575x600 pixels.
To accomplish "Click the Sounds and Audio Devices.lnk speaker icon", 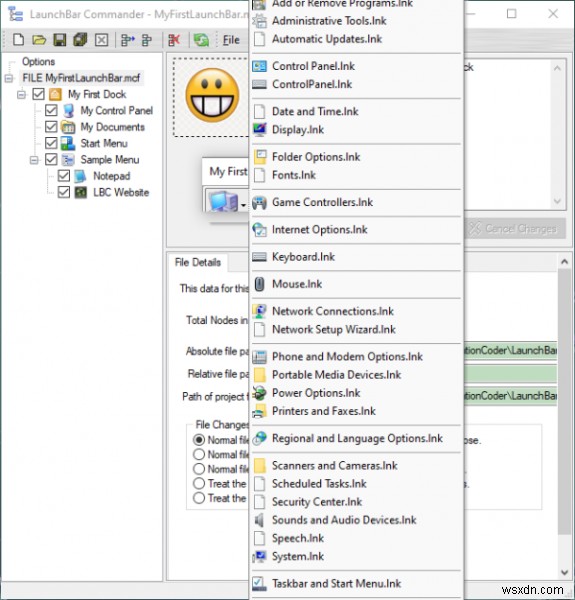I will 259,520.
